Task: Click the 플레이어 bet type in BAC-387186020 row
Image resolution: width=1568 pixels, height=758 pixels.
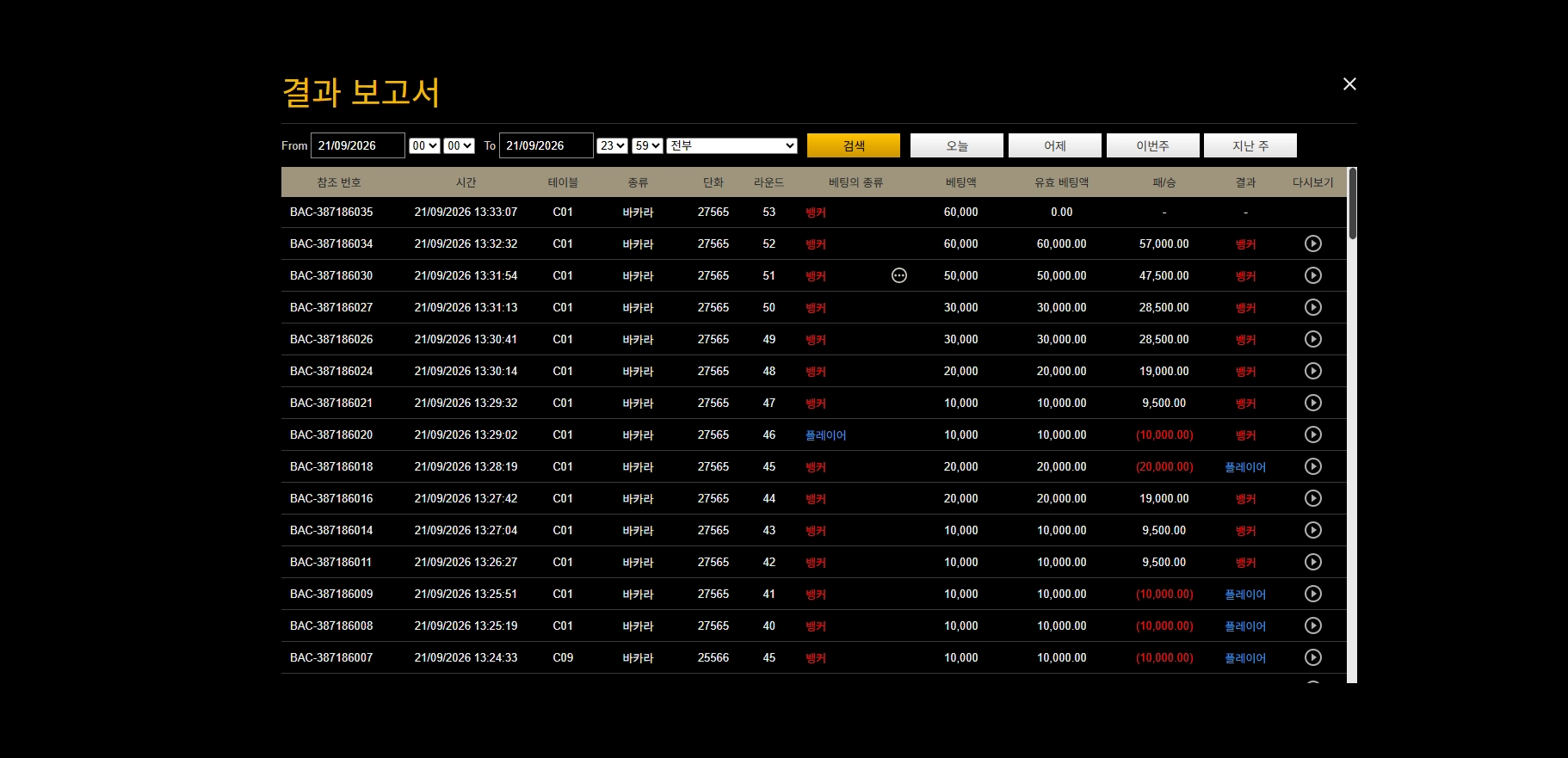Action: pos(826,435)
